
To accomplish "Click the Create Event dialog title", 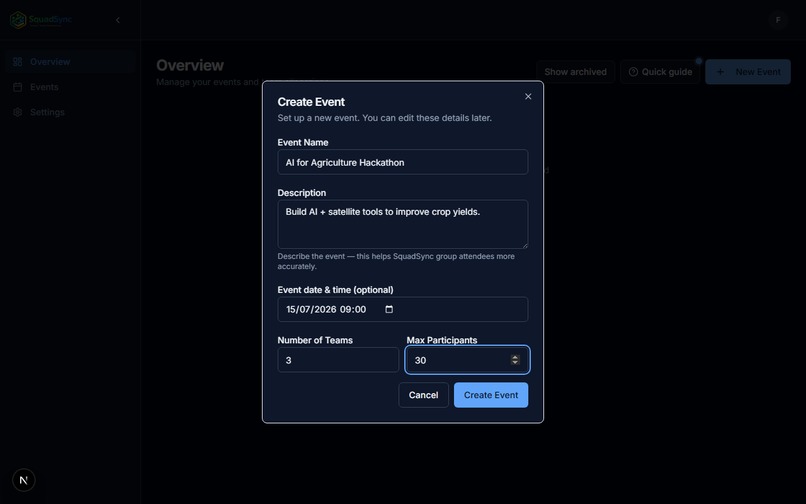I will [x=311, y=102].
